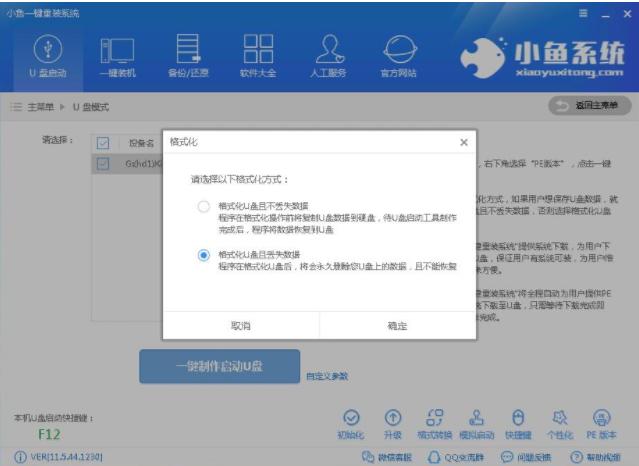The width and height of the screenshot is (639, 466).
Task: Click the 升级 icon
Action: coord(393,424)
